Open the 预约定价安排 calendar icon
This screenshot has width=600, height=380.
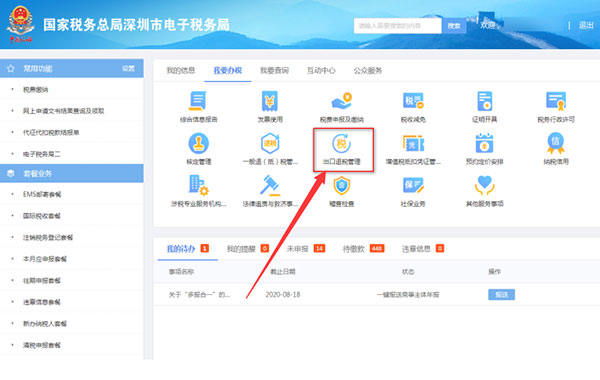pyautogui.click(x=484, y=144)
